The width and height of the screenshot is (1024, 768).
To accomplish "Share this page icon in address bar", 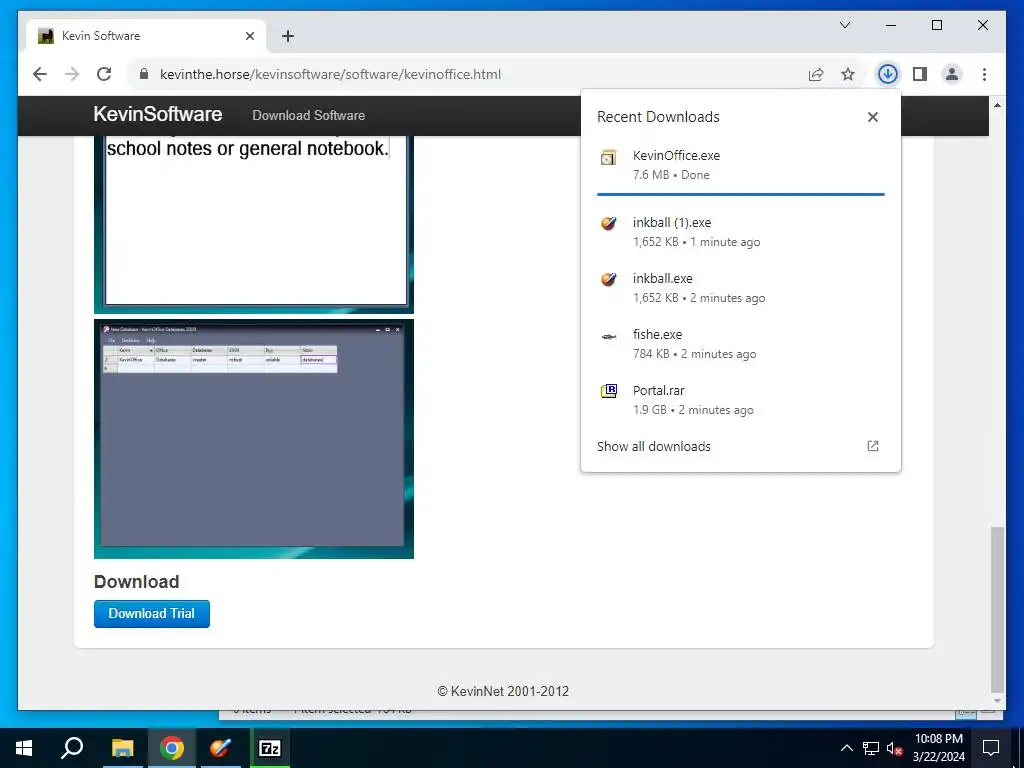I will coord(816,74).
